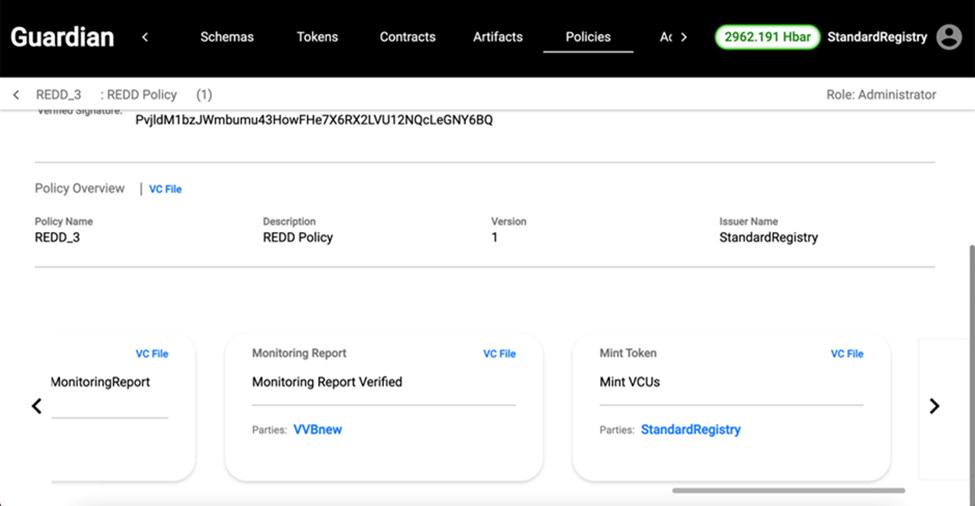This screenshot has width=975, height=506.
Task: Open Policy Overview VC File link
Action: 165,189
